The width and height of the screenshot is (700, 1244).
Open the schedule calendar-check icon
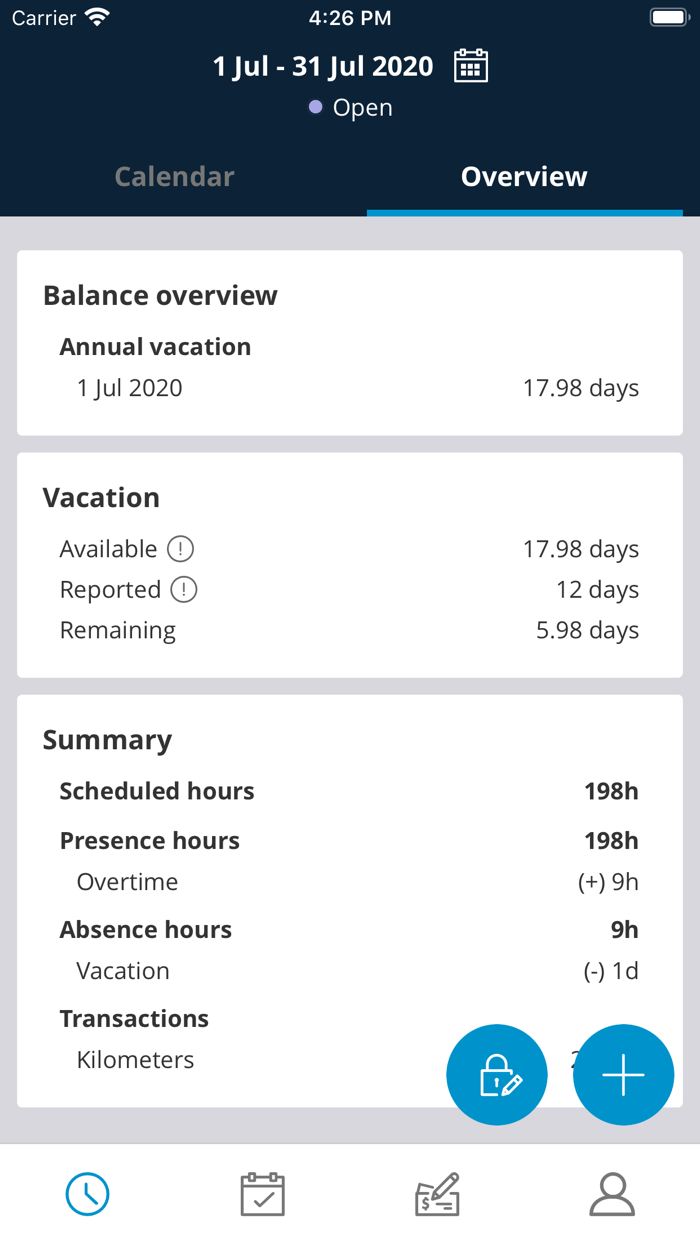[x=262, y=1194]
